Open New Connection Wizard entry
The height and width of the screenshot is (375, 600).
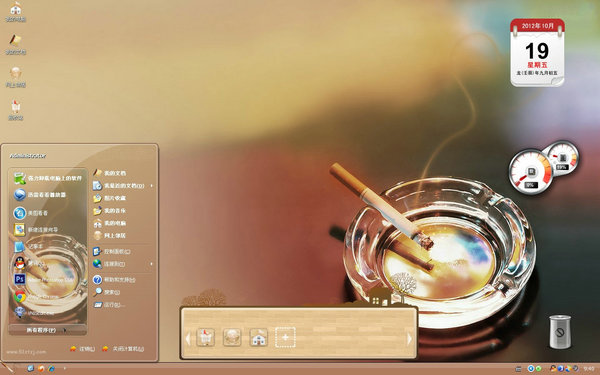pos(36,230)
